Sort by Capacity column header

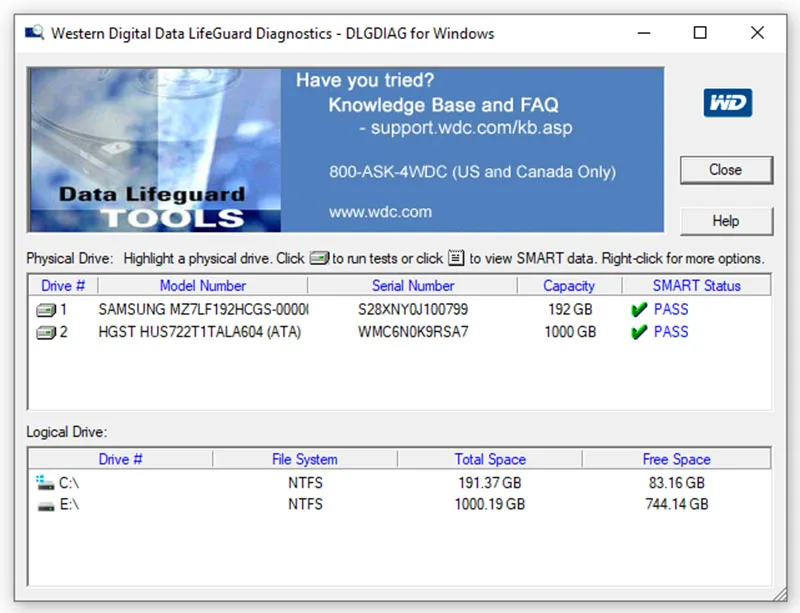pos(569,286)
